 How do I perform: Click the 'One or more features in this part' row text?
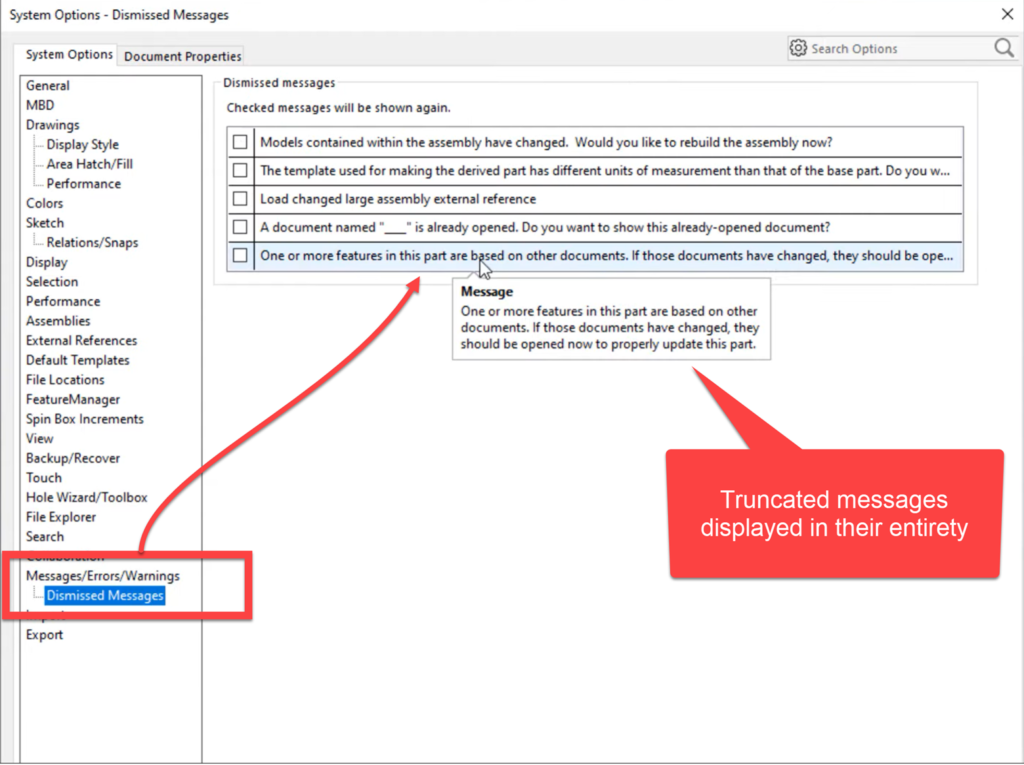[x=606, y=255]
